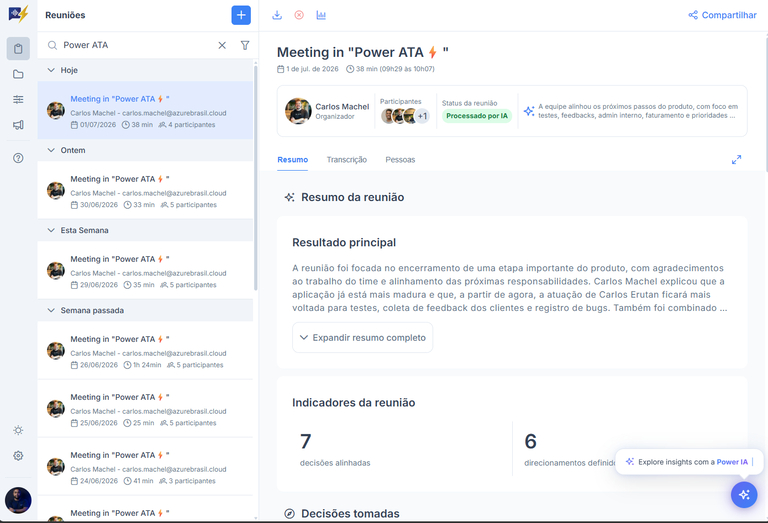Click the Processado por IA status badge
Viewport: 768px width, 523px height.
pos(477,116)
